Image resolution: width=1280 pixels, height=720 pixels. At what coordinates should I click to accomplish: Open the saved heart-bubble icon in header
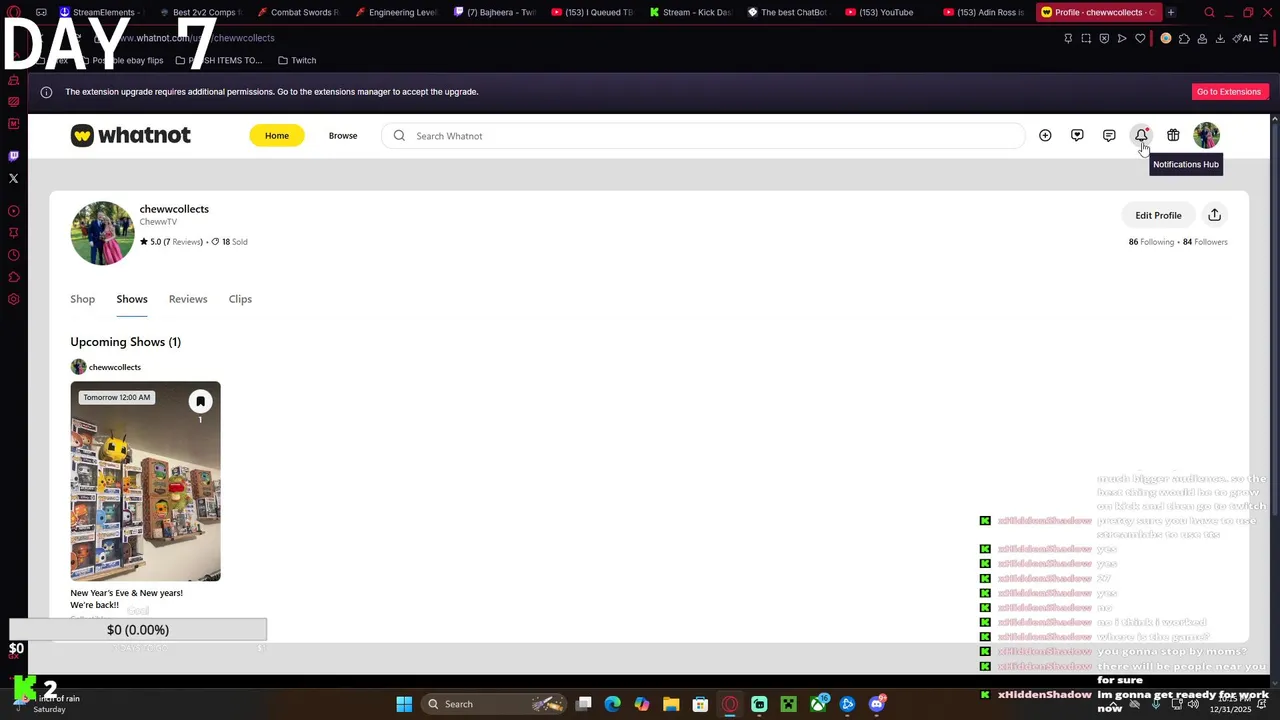(1077, 135)
